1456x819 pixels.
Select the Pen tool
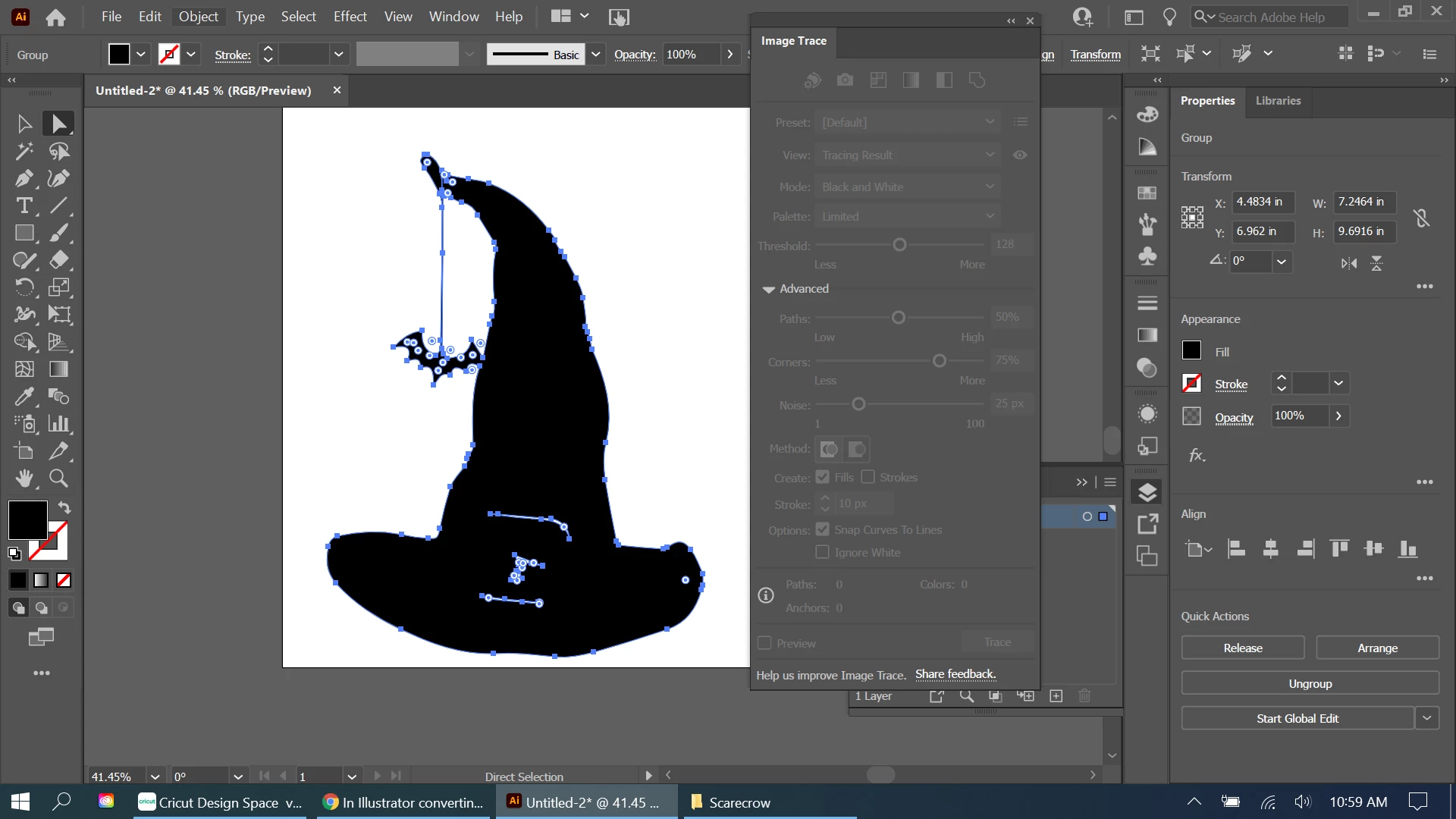coord(24,178)
